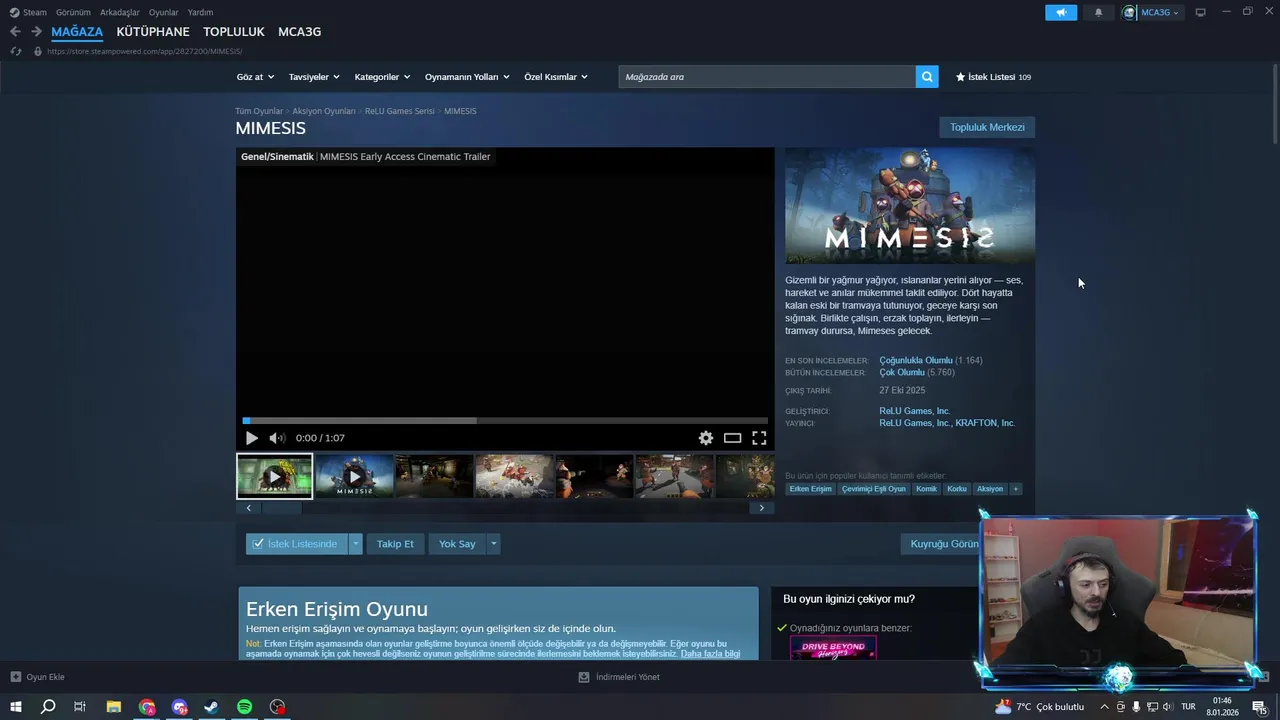Switch the trailer to fullscreen

(x=759, y=438)
